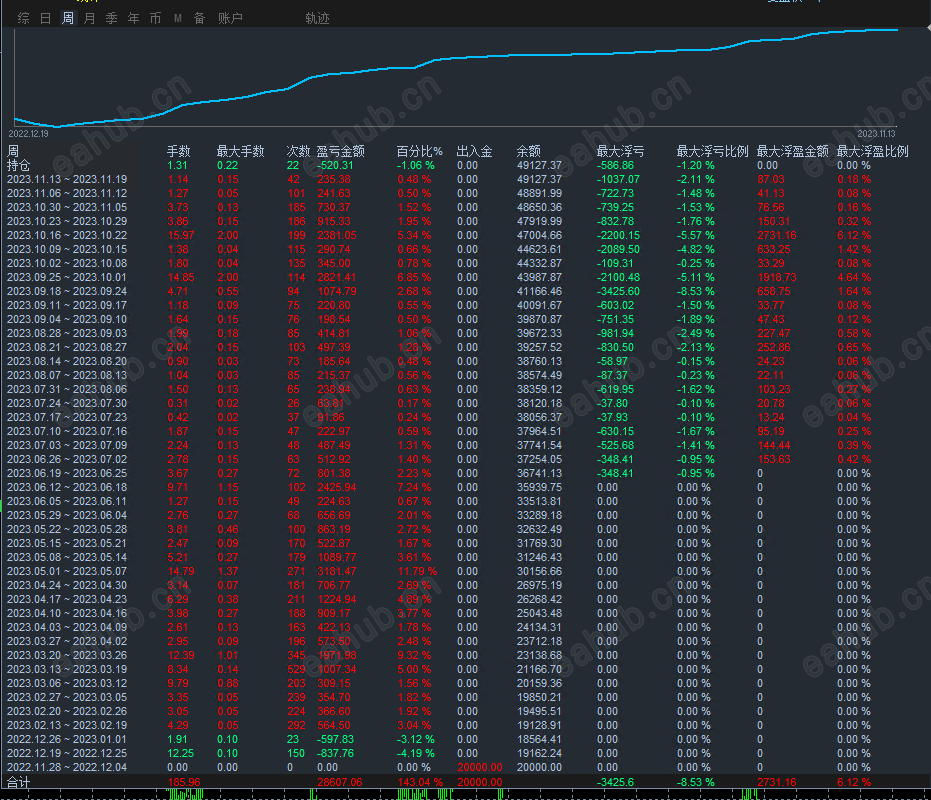Select row 2023.02.27 ~ 2023.03.05
This screenshot has height=800, width=931.
466,697
